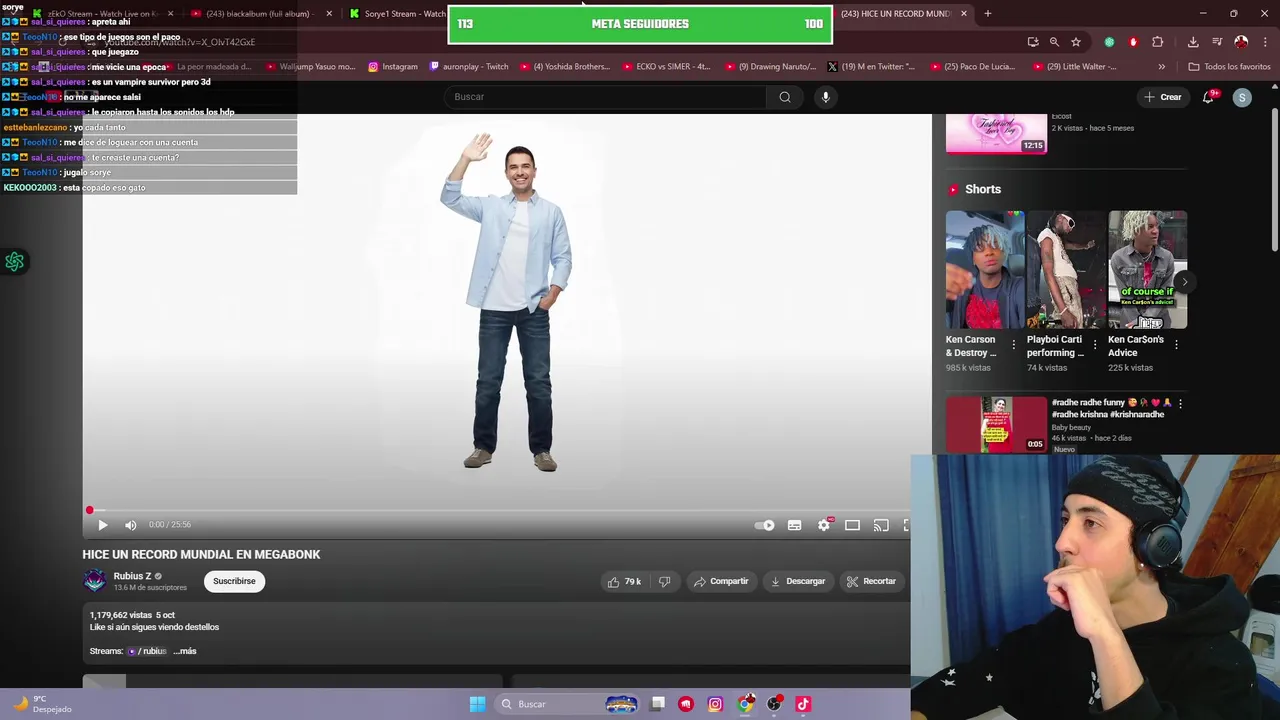Expand the description with ...más

pyautogui.click(x=185, y=651)
